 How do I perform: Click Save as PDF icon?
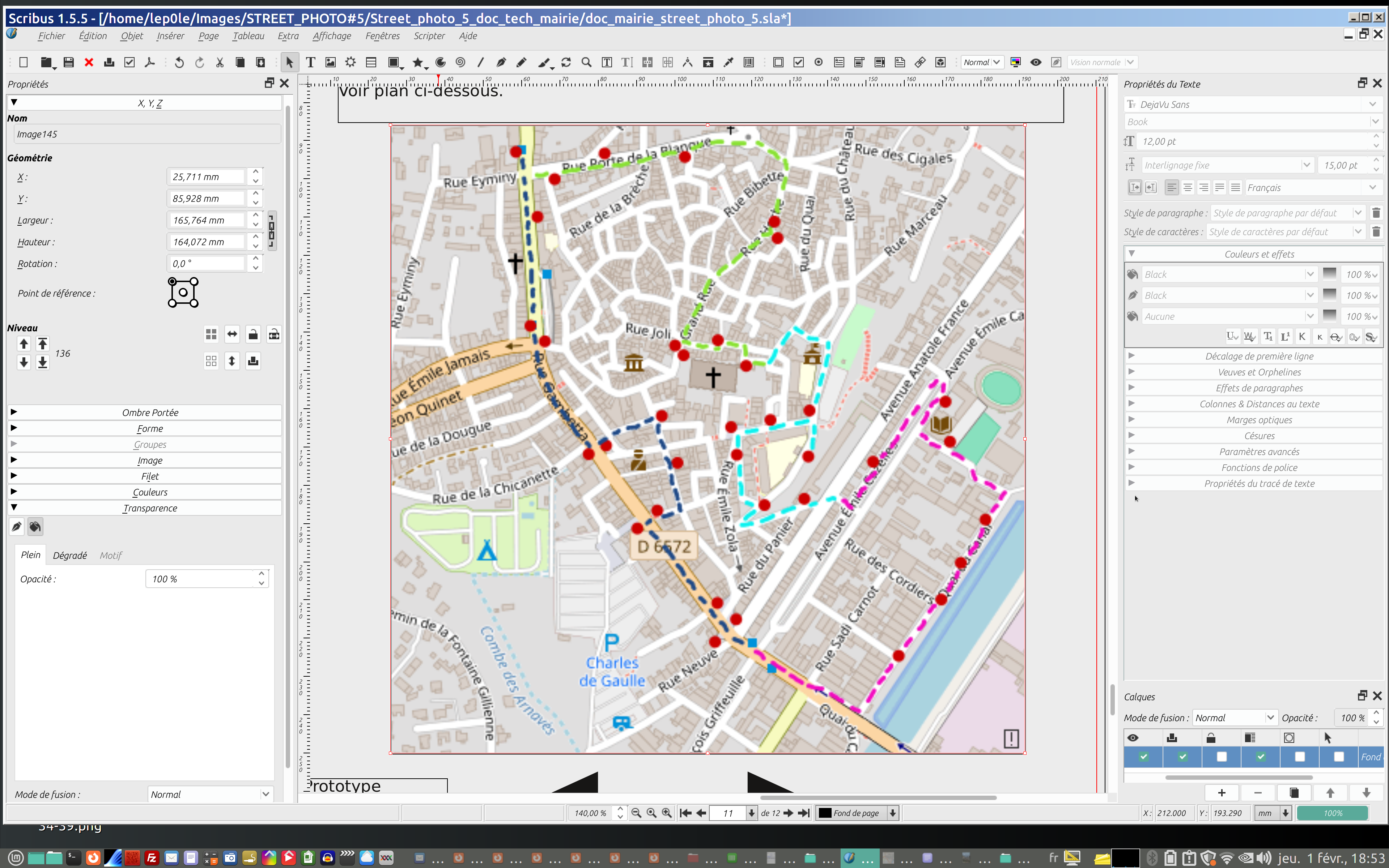pos(150,62)
